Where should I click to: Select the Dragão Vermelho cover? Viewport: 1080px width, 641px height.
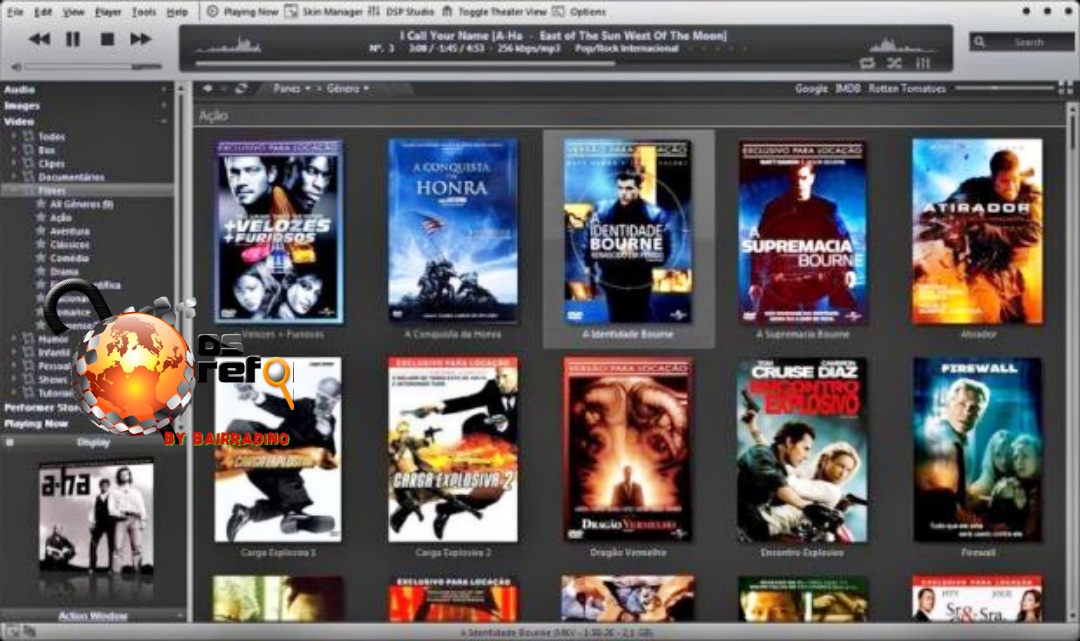coord(627,449)
